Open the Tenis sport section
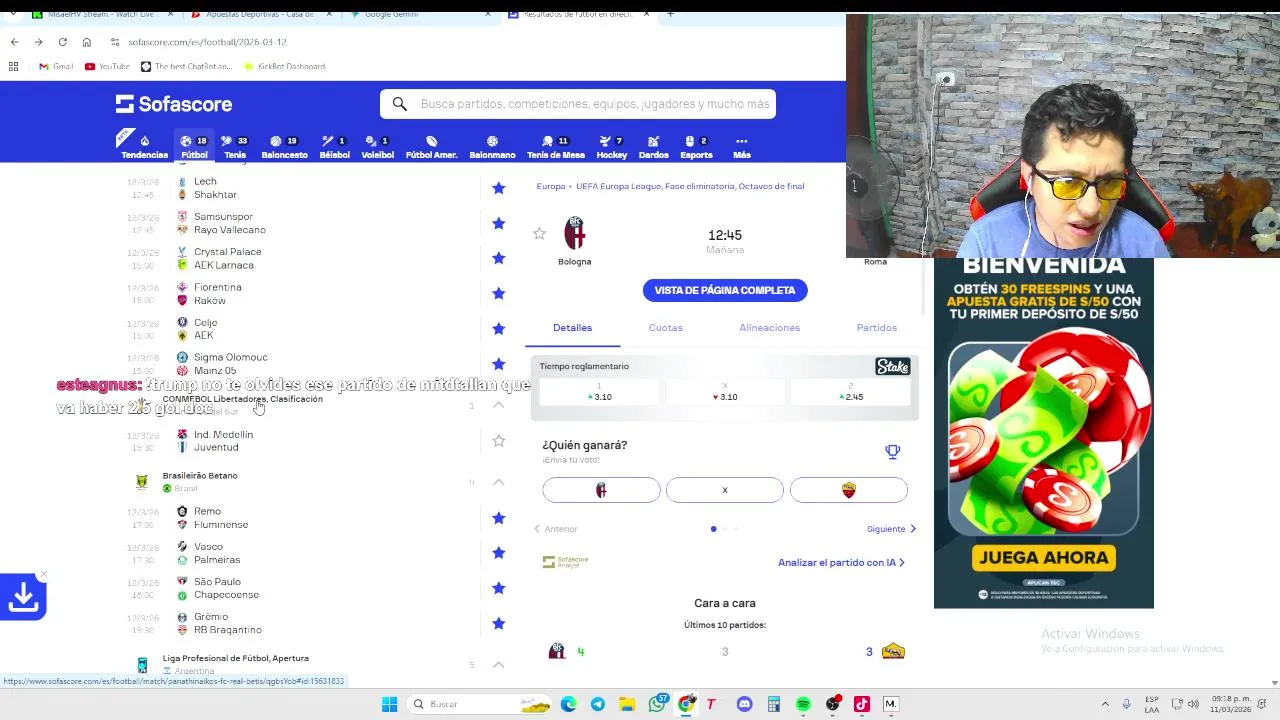 [x=235, y=147]
